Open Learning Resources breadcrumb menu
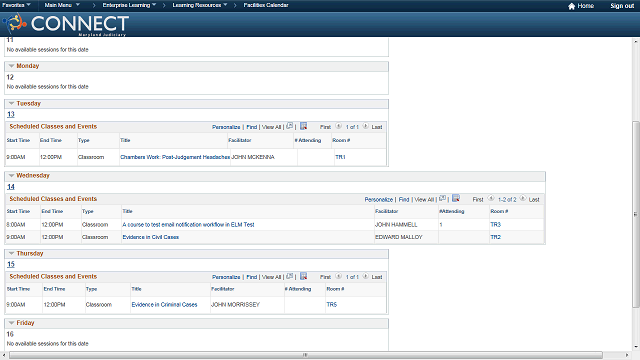Viewport: 640px width, 360px height. (200, 5)
